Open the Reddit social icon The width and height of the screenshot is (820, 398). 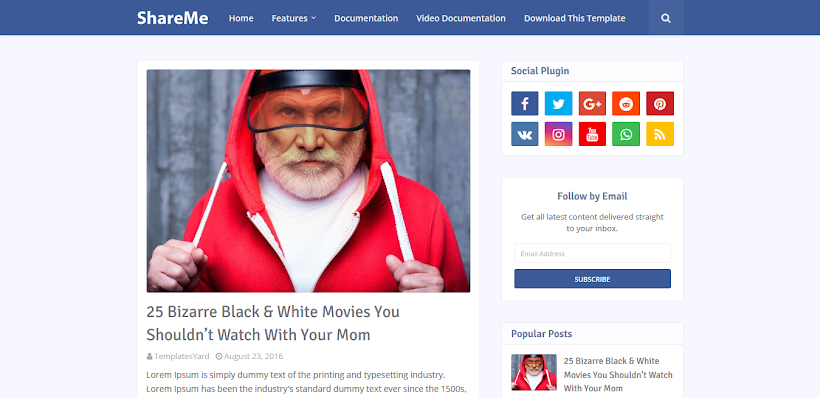point(626,104)
